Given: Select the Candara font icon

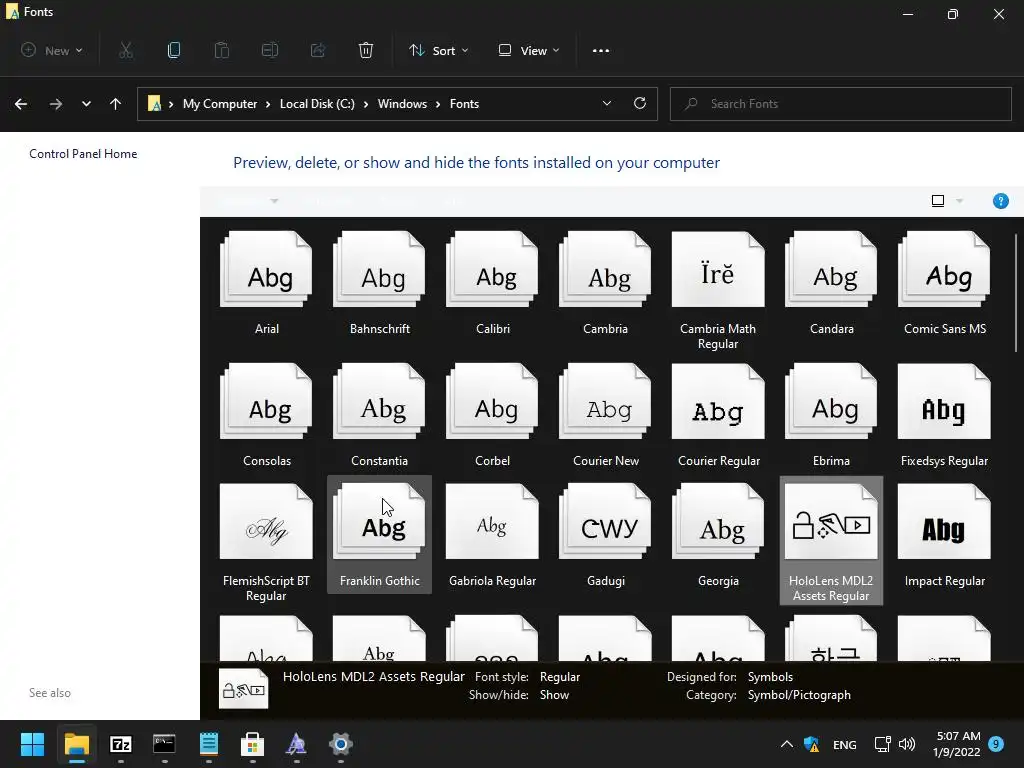Looking at the screenshot, I should pyautogui.click(x=831, y=270).
